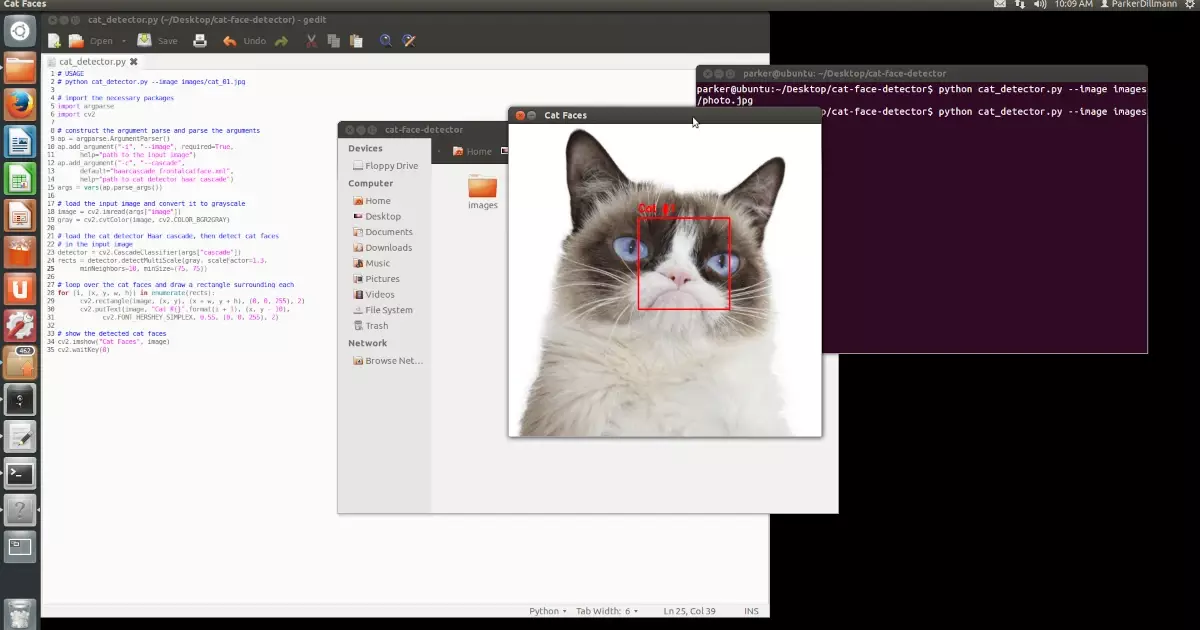This screenshot has width=1200, height=630.
Task: Close the cat_detector.py tab
Action: (x=134, y=62)
